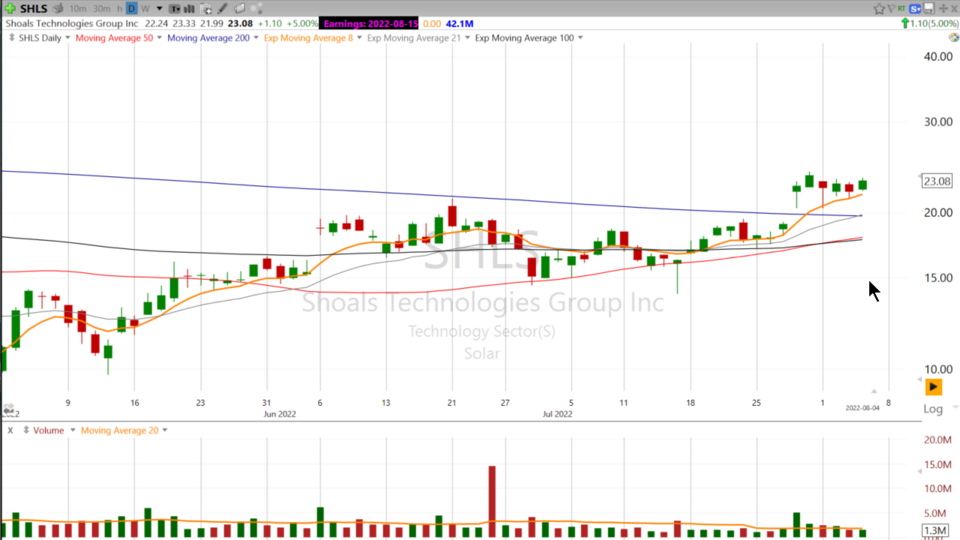Click the Earnings: 2022-08-15 label
Viewport: 960px width, 540px height.
point(370,23)
